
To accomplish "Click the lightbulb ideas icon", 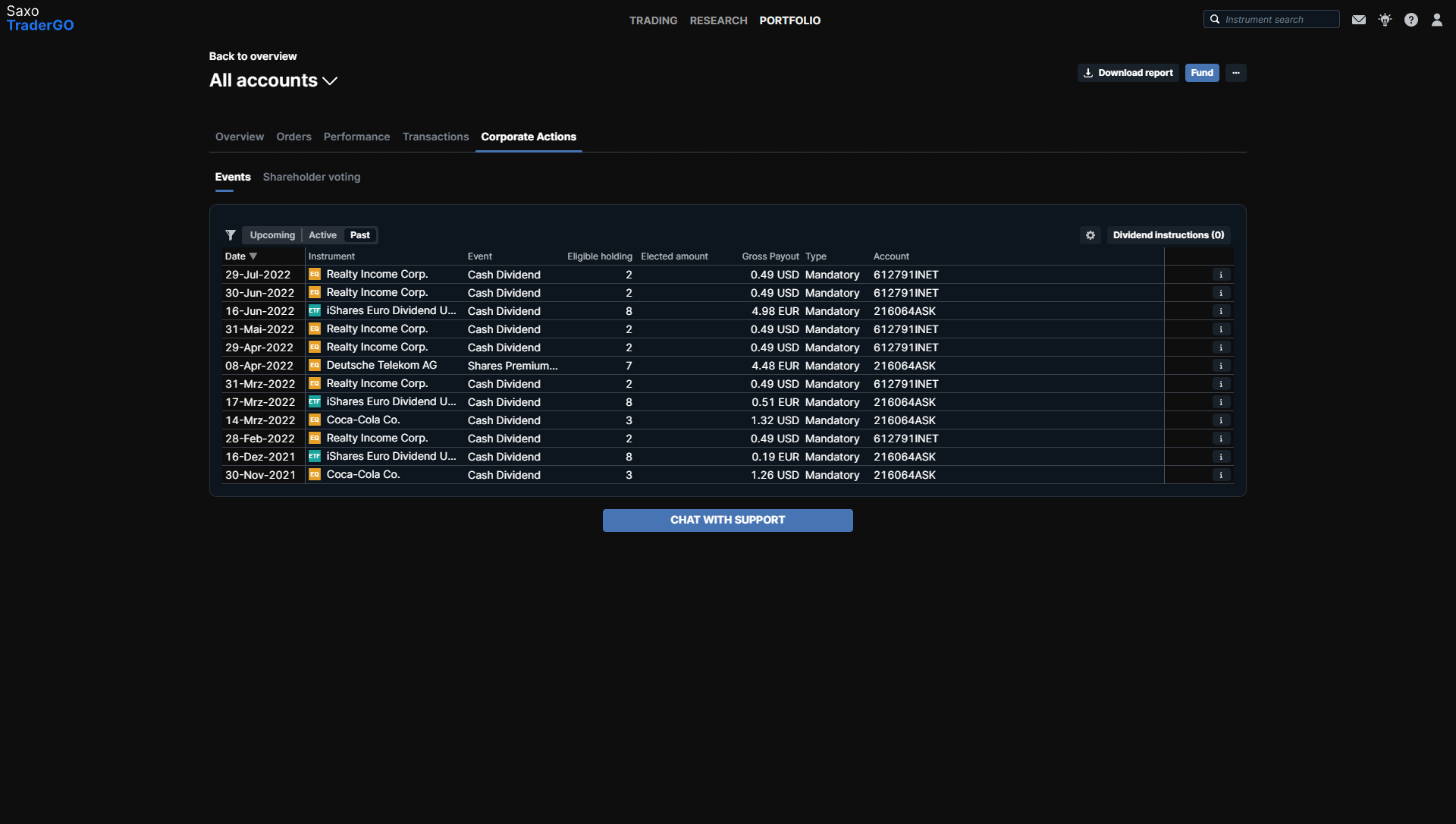I will point(1385,20).
